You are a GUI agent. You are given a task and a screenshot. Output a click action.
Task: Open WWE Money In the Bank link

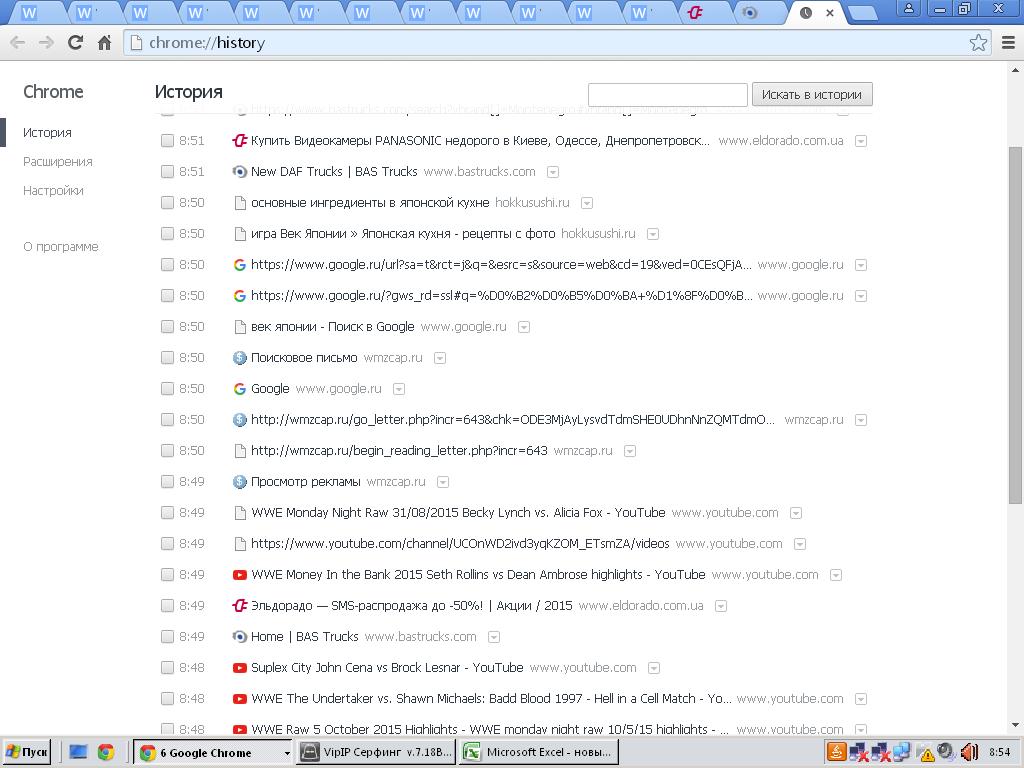click(x=478, y=575)
